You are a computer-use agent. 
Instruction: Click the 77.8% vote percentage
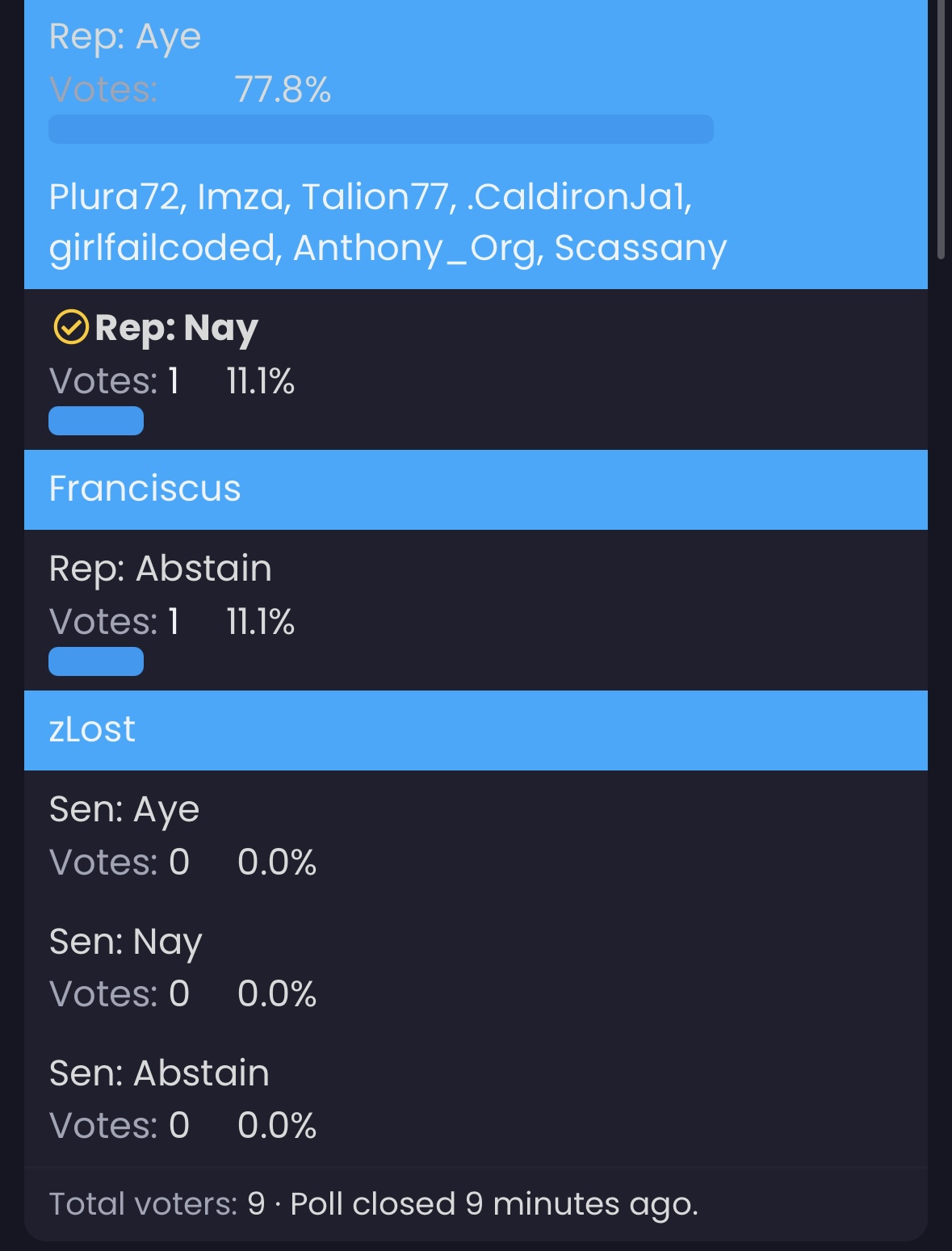click(283, 90)
